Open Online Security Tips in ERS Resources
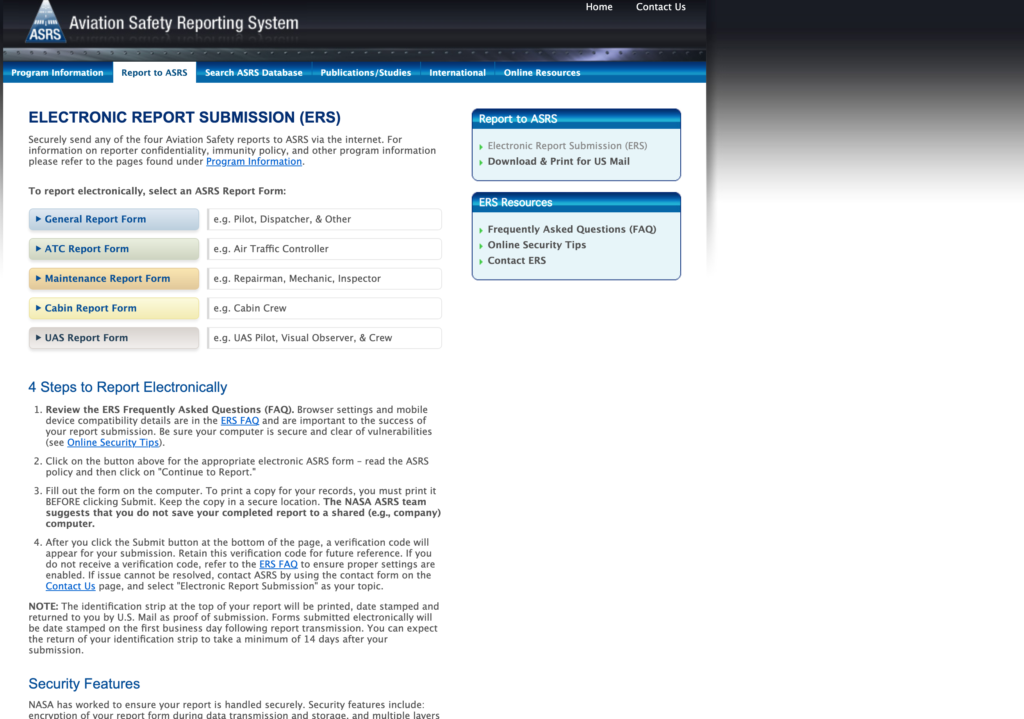1024x719 pixels. click(x=537, y=245)
